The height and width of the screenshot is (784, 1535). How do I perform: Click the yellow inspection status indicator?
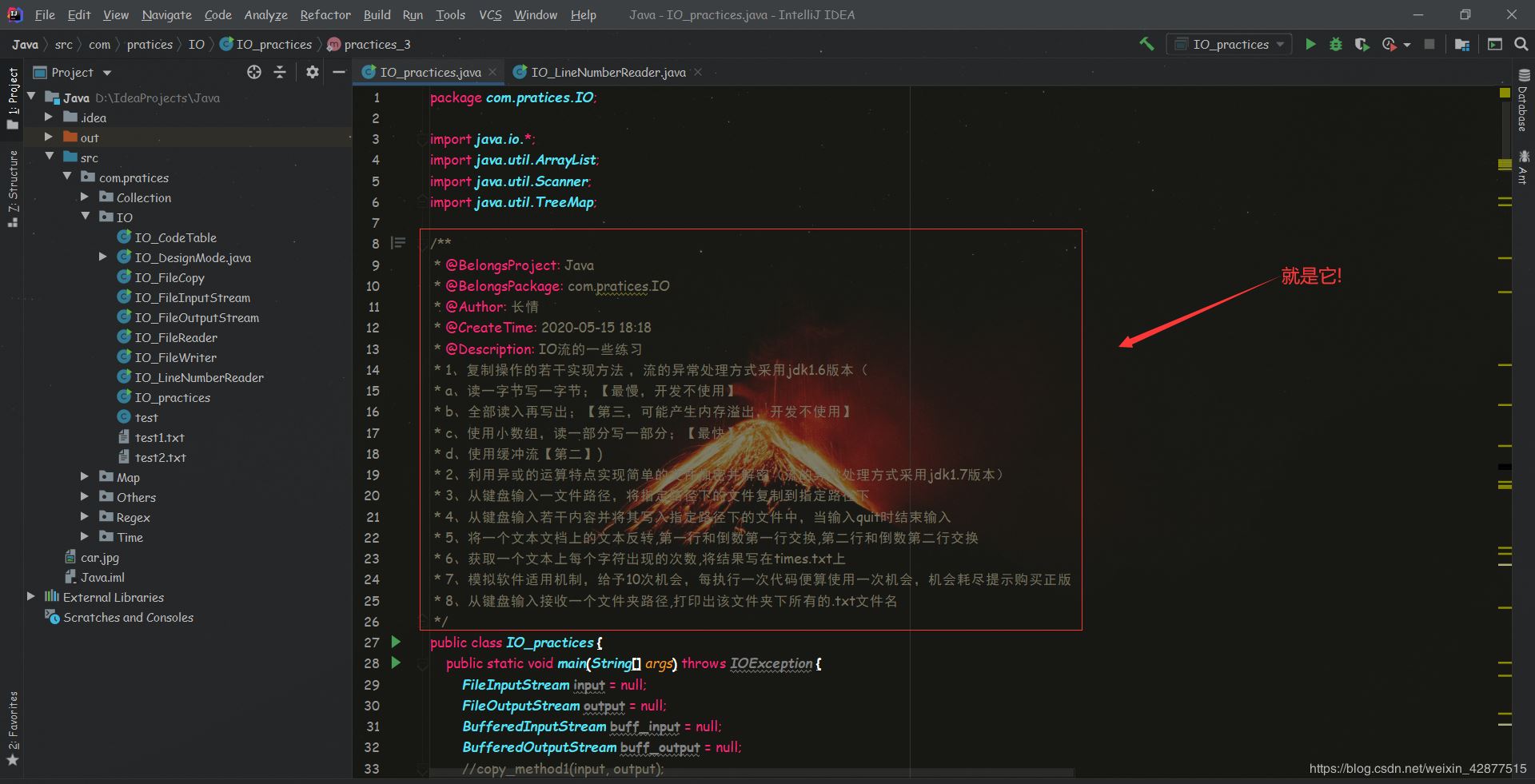click(x=1505, y=93)
